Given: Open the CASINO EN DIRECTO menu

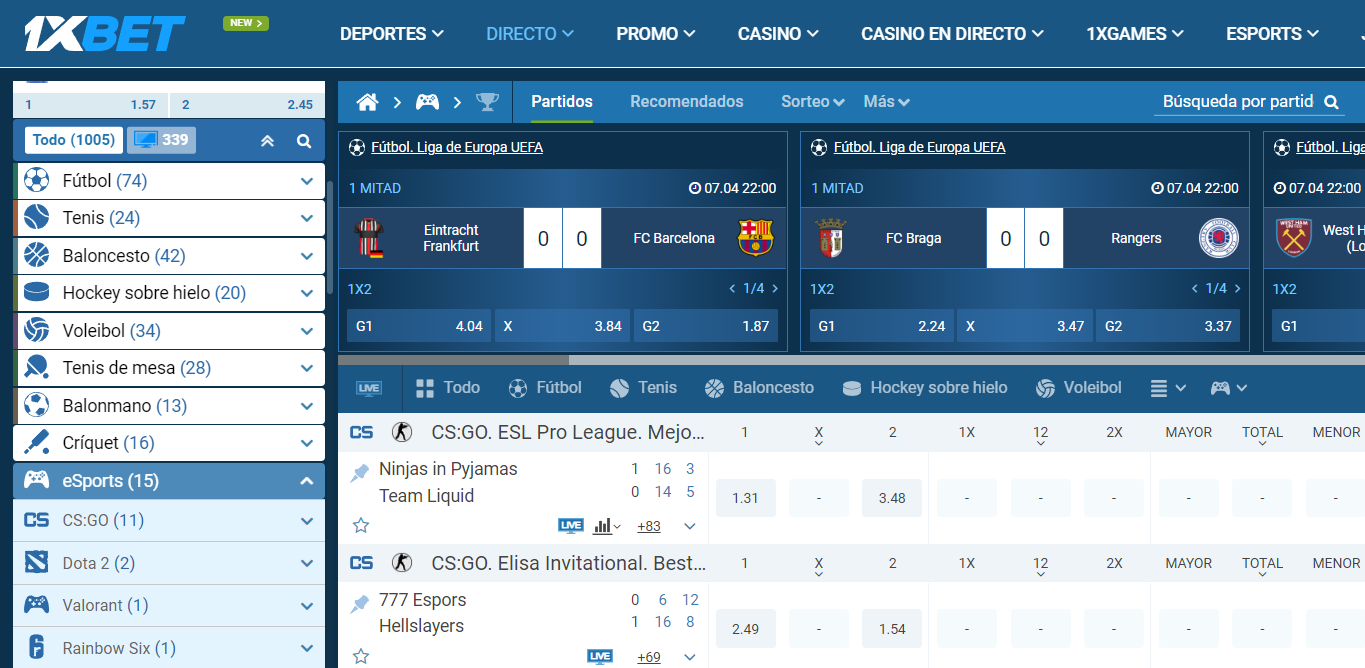Looking at the screenshot, I should 952,34.
